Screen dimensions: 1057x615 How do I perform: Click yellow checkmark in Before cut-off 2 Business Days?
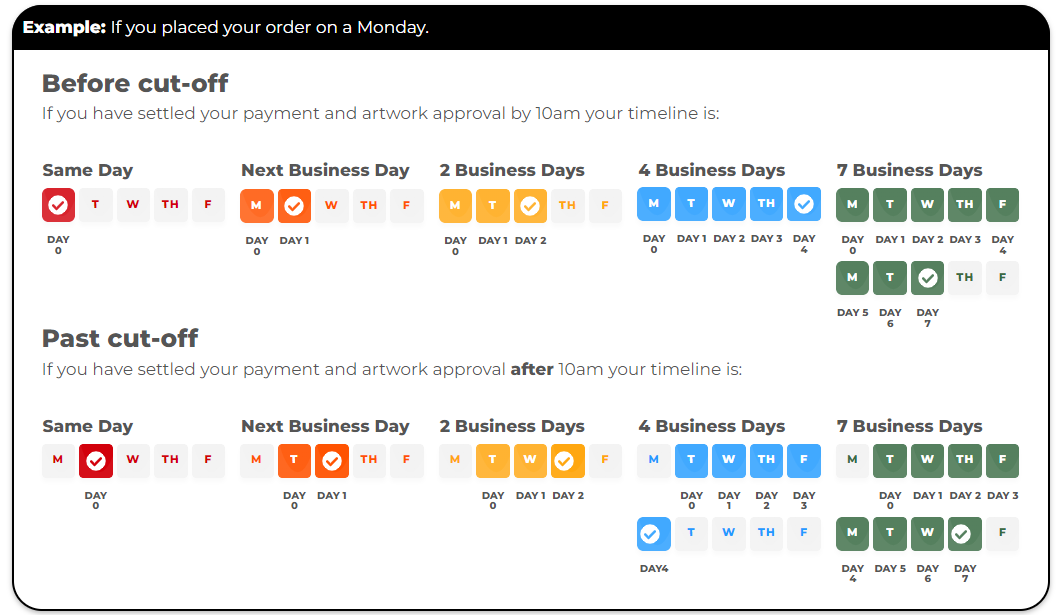pyautogui.click(x=530, y=205)
